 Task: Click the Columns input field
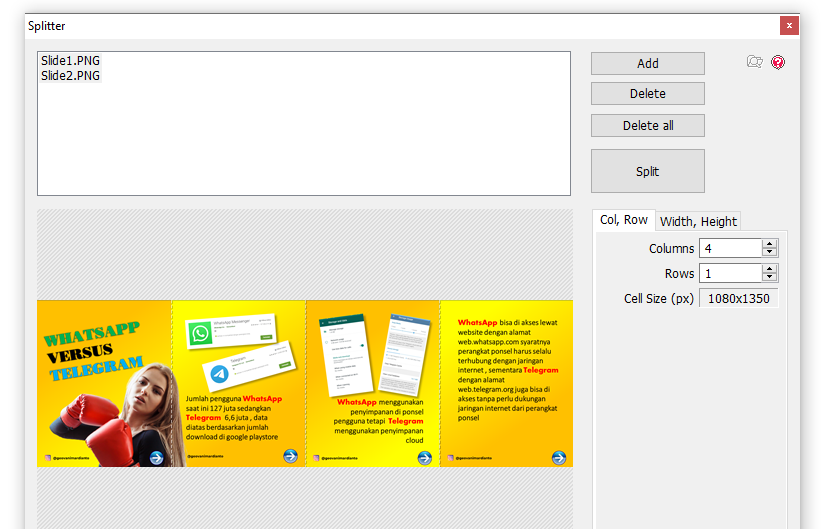pyautogui.click(x=730, y=248)
